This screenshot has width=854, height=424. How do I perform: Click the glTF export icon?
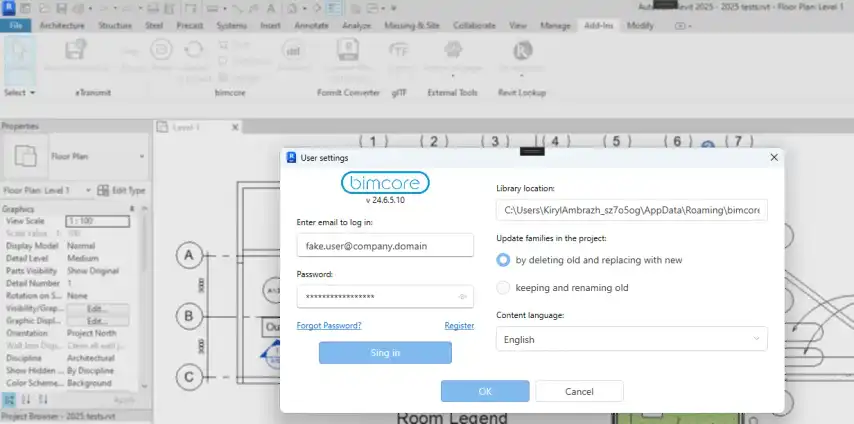[x=399, y=51]
